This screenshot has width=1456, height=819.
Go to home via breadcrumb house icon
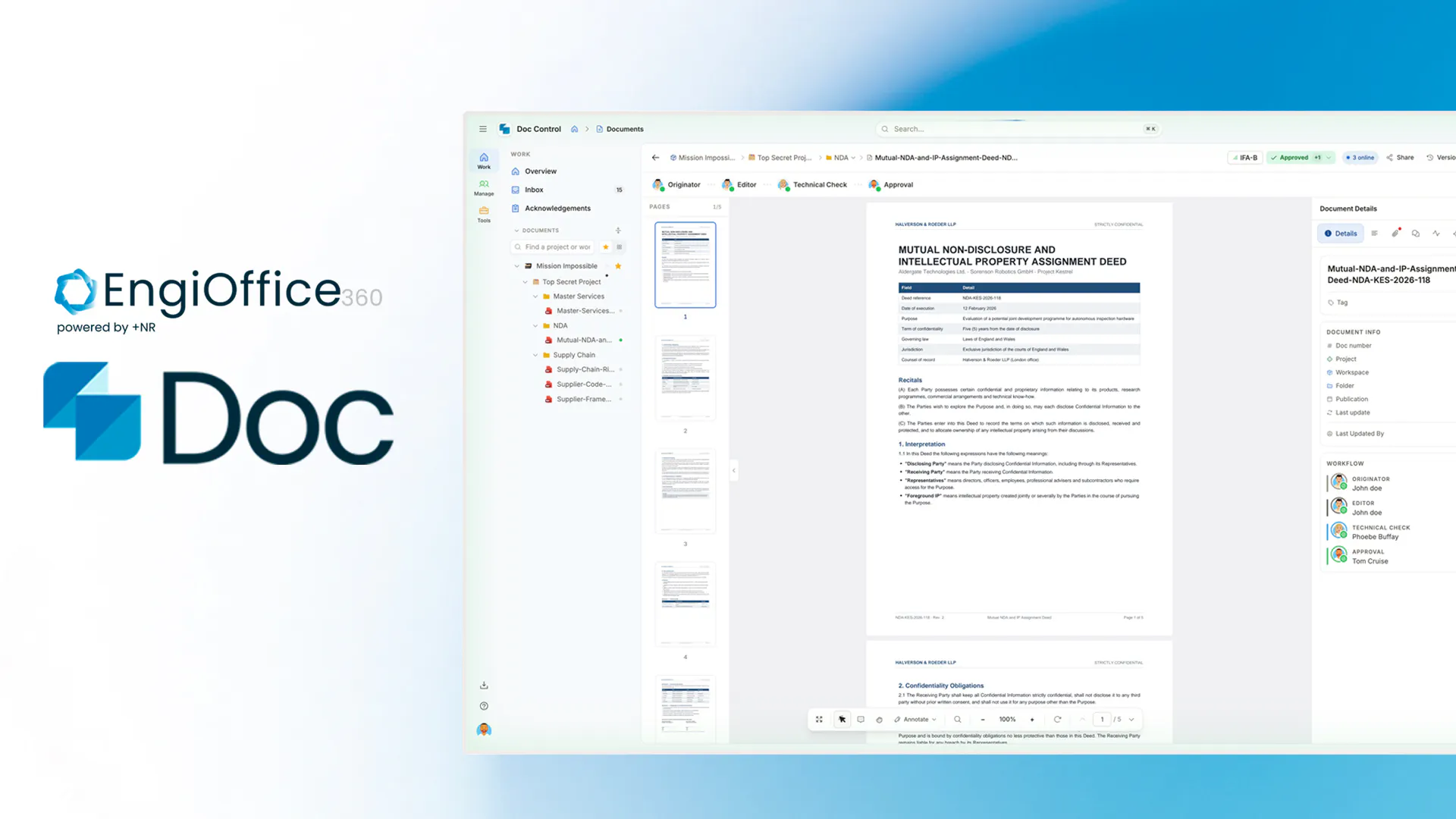tap(575, 129)
